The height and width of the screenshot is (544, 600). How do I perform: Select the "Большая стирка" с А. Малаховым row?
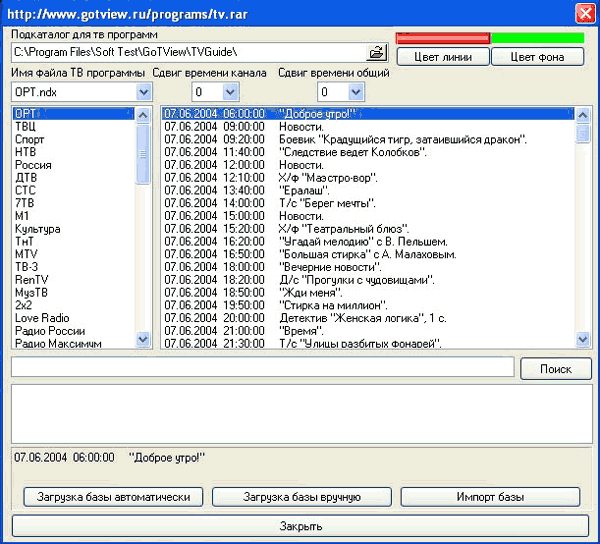pos(368,254)
